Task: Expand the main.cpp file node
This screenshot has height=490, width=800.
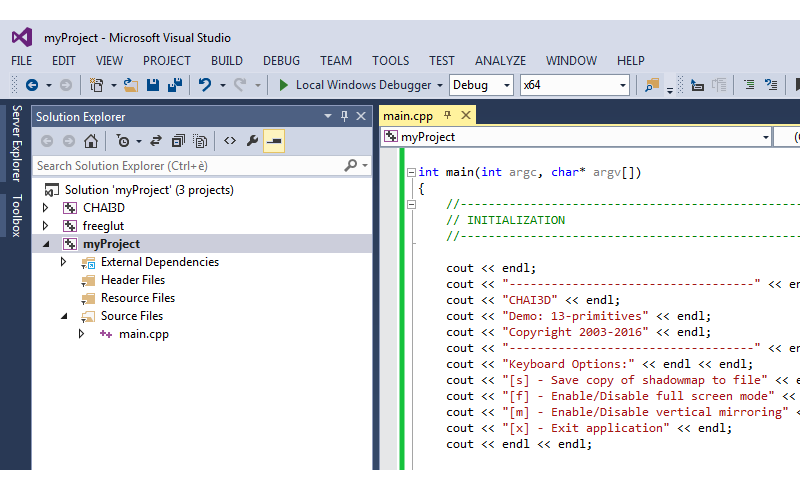Action: [x=81, y=334]
